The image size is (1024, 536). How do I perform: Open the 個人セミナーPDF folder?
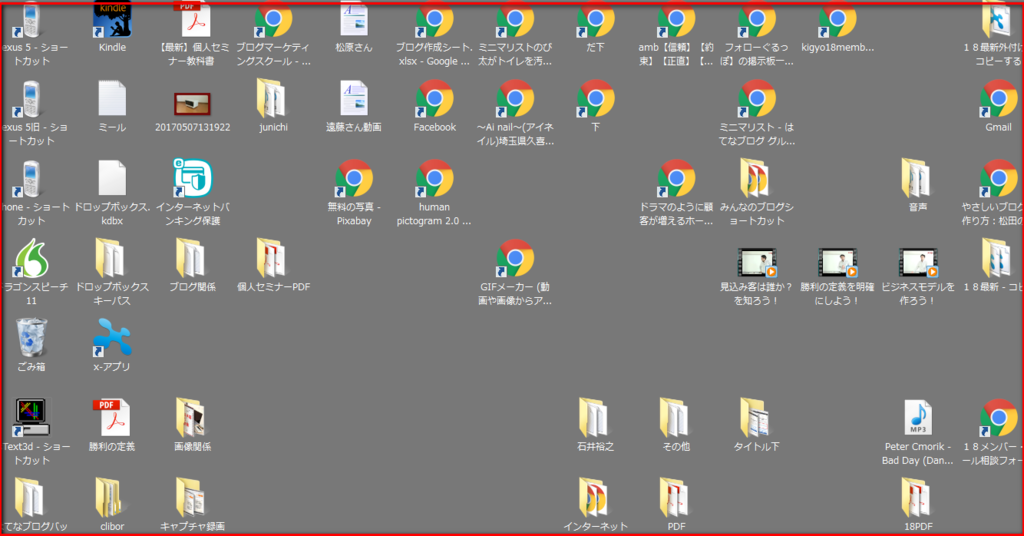272,259
